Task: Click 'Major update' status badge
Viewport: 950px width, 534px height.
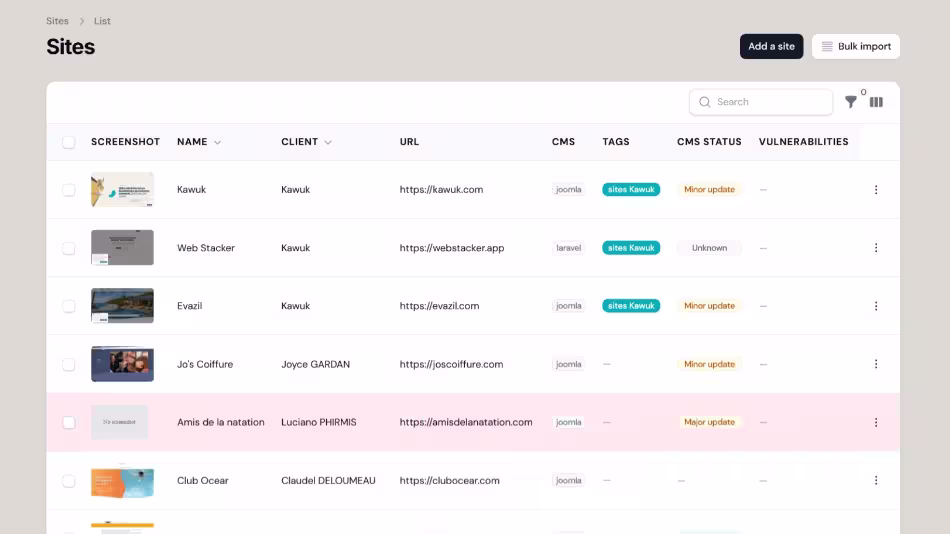Action: [x=709, y=422]
